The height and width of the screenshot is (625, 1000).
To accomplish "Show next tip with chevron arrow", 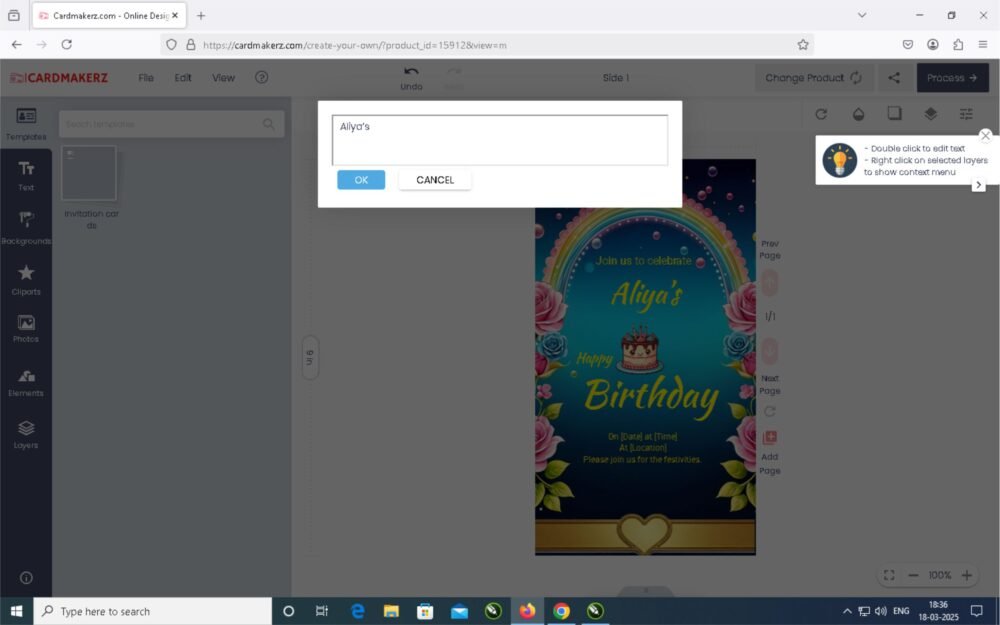I will [978, 185].
